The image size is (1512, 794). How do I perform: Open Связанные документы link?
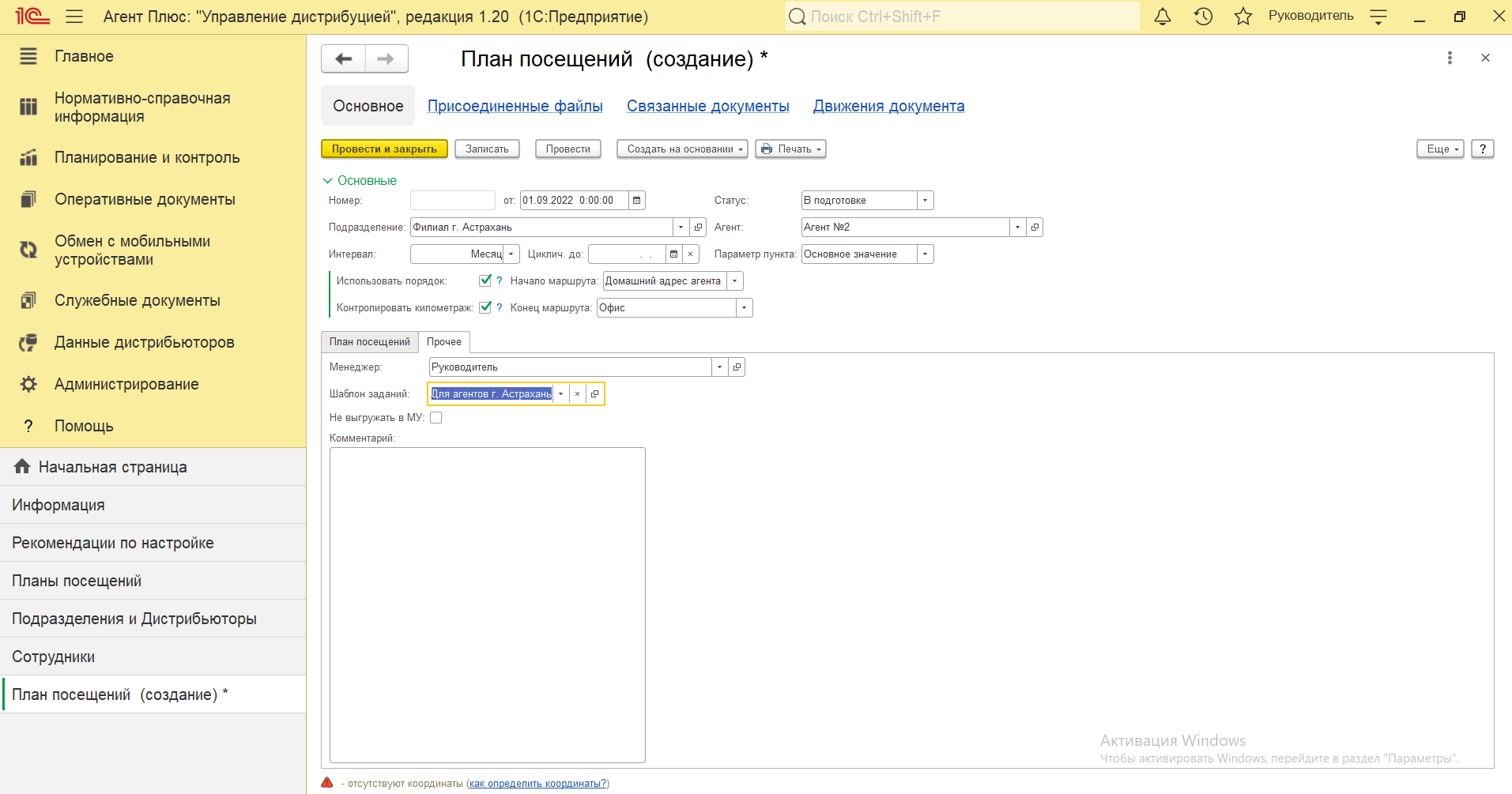(x=708, y=106)
